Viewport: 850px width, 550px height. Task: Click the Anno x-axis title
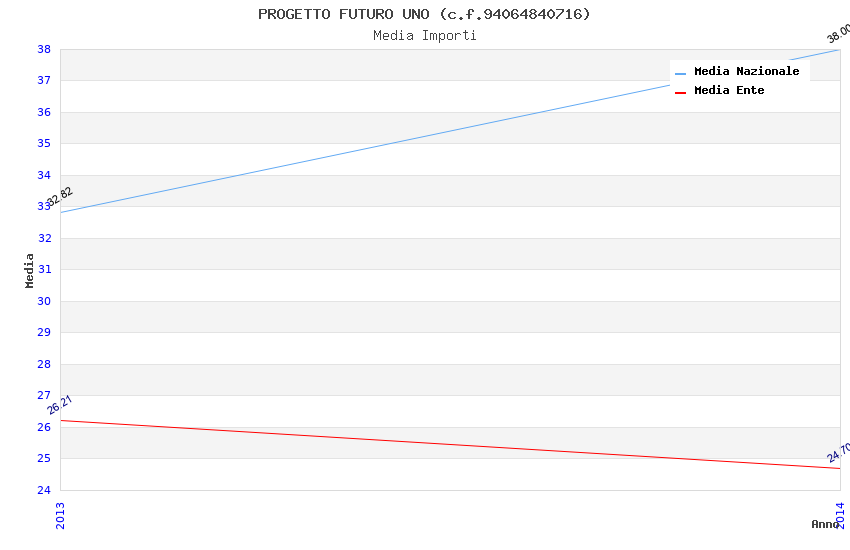824,524
